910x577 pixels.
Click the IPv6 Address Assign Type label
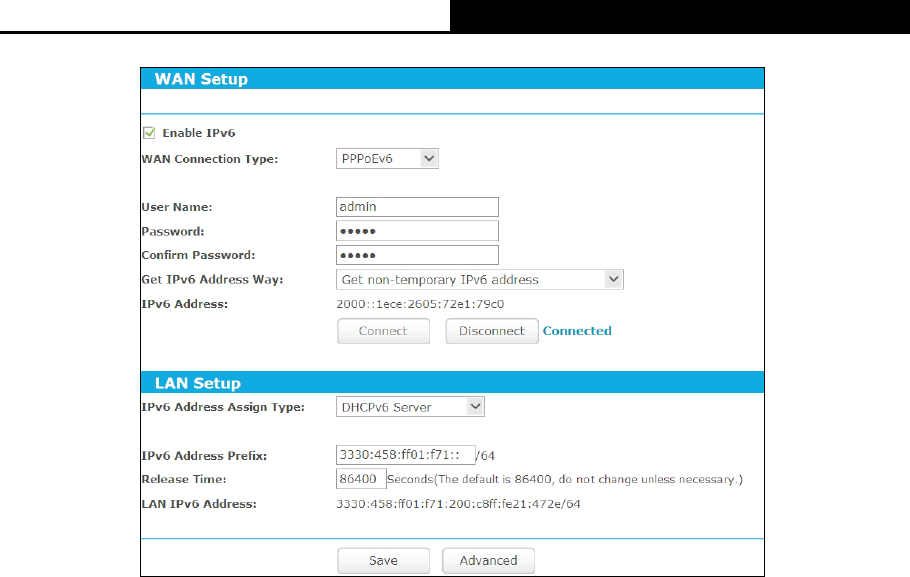[223, 407]
